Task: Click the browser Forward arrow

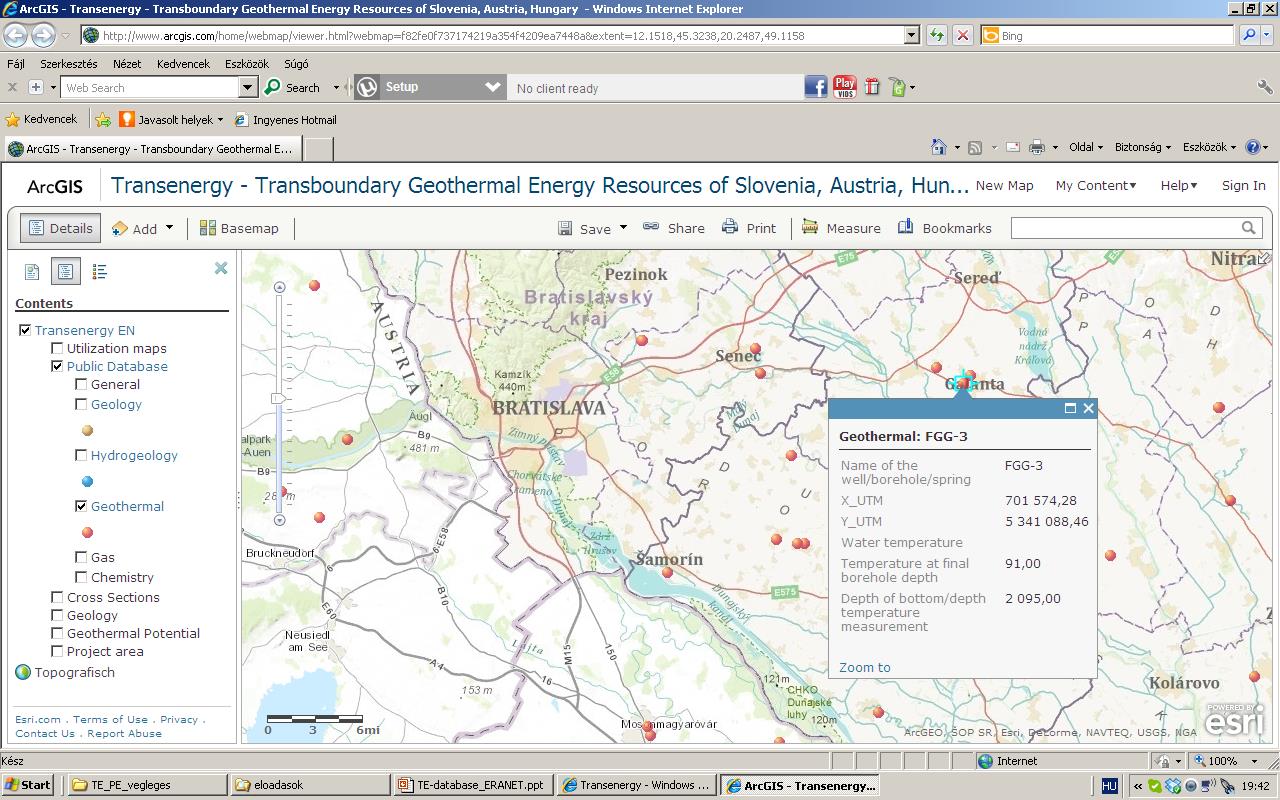Action: [x=43, y=35]
